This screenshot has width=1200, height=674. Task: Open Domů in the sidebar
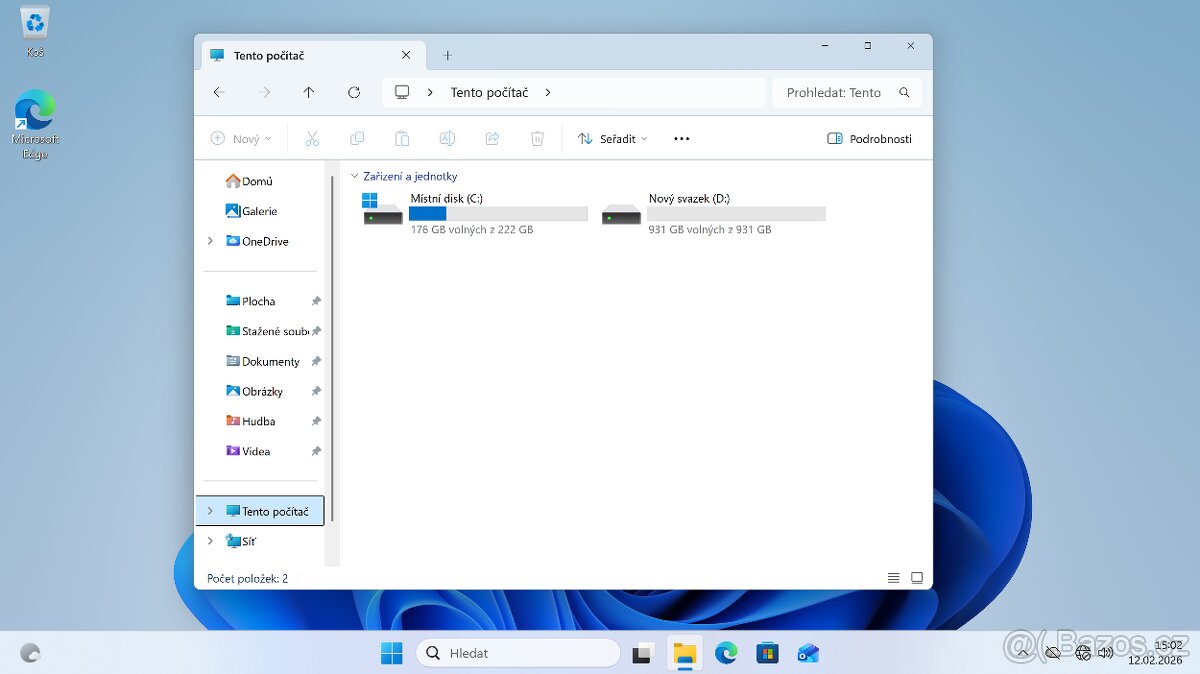[x=257, y=181]
